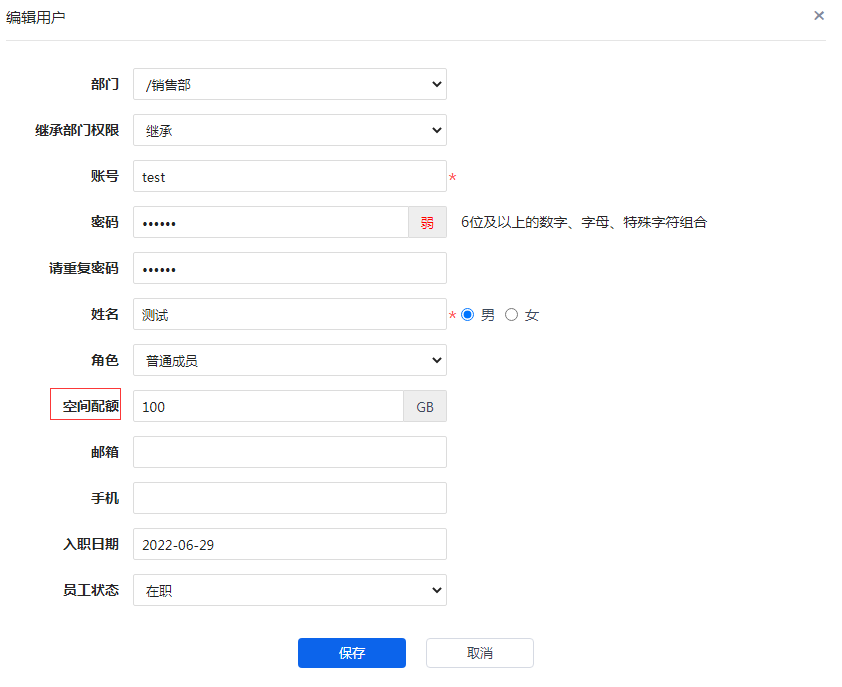
Task: Expand the 继承部门权限 dropdown
Action: (x=289, y=131)
